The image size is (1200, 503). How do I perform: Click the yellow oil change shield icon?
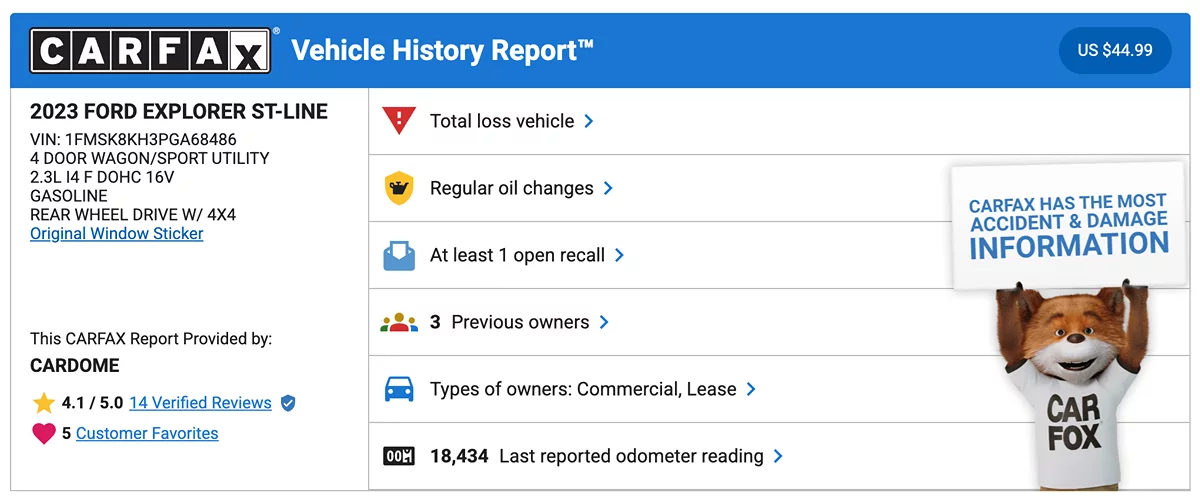[399, 188]
